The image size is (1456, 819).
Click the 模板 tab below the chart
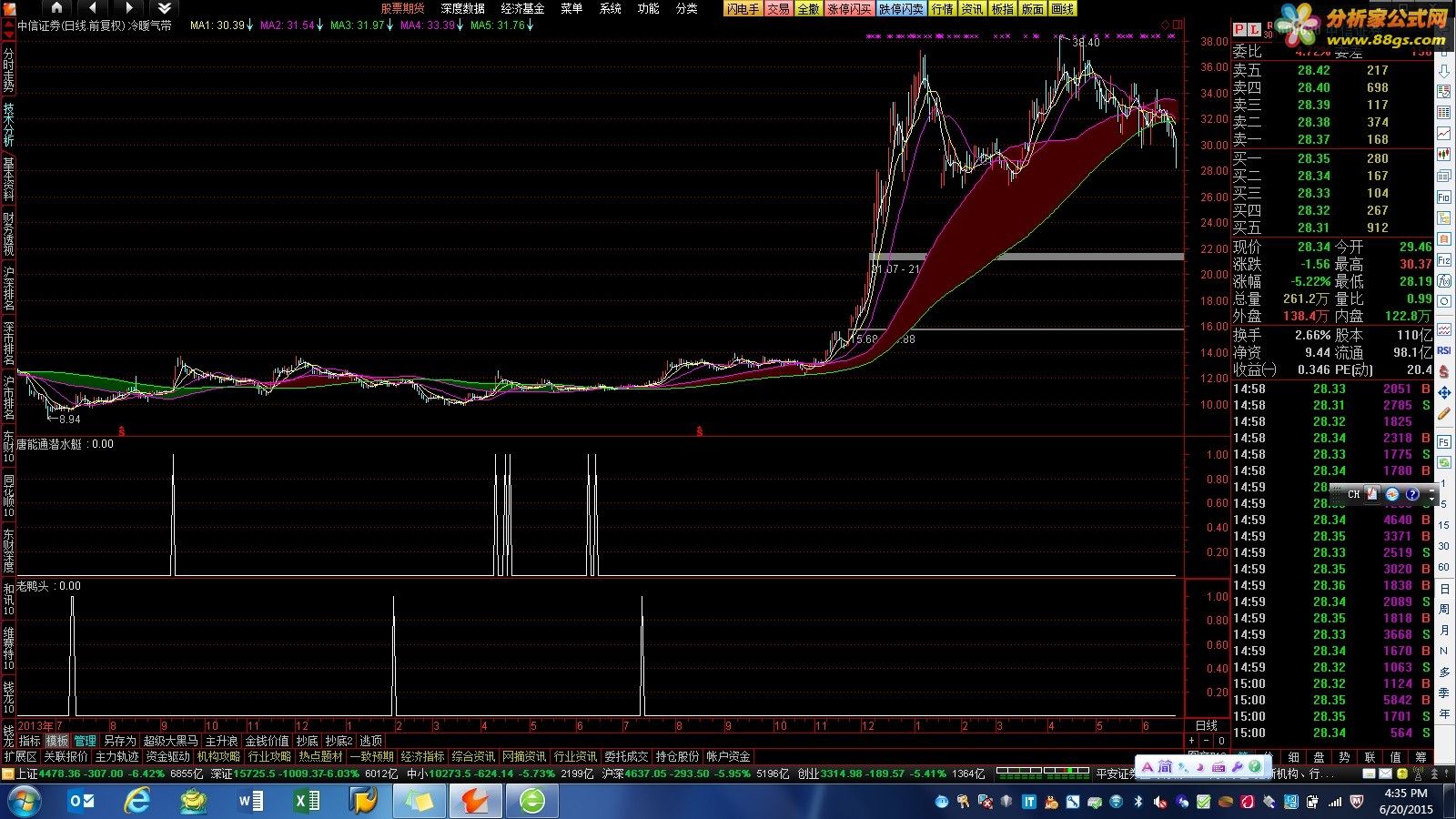pyautogui.click(x=57, y=742)
